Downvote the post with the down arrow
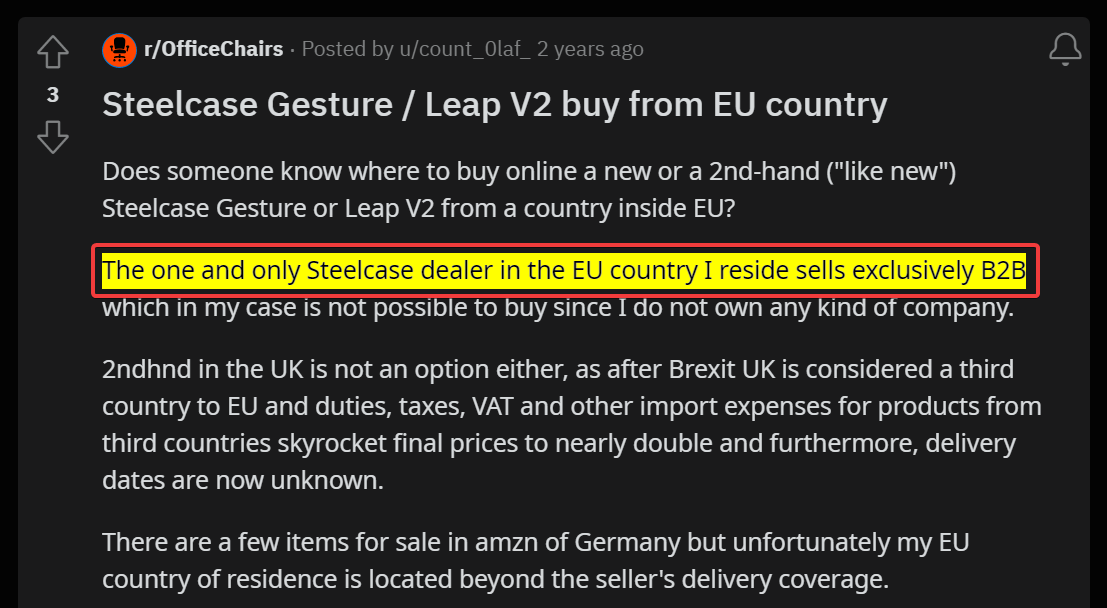 (x=53, y=137)
